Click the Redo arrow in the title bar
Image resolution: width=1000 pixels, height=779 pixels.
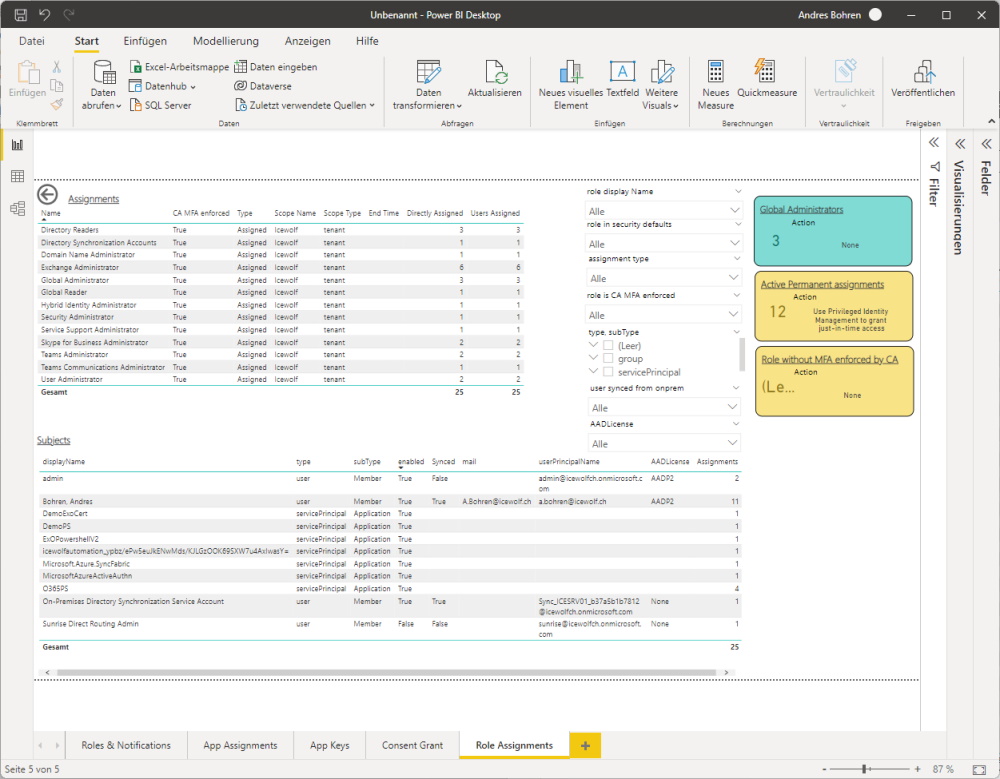point(68,15)
